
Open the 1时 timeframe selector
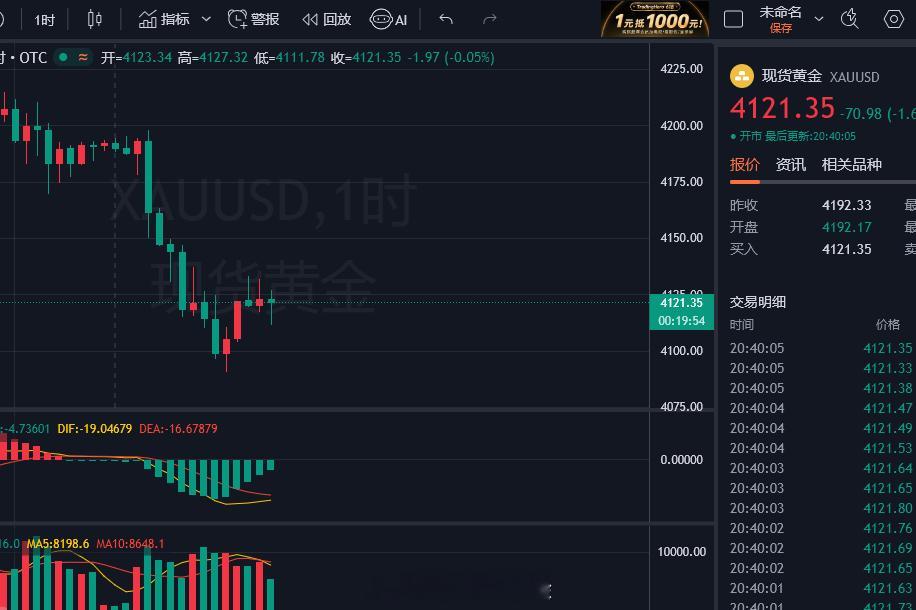[44, 20]
